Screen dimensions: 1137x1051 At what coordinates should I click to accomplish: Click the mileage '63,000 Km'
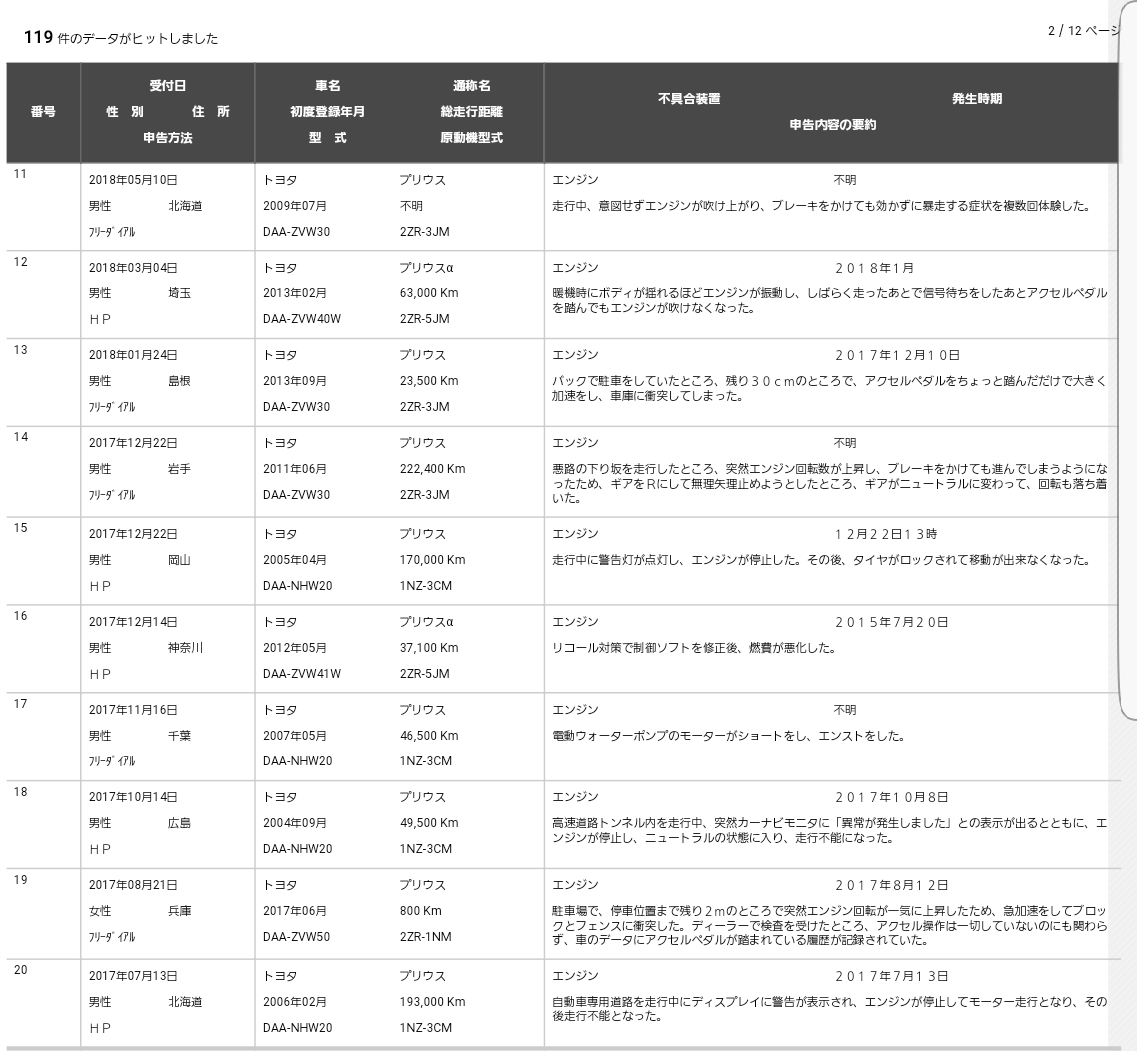[429, 293]
